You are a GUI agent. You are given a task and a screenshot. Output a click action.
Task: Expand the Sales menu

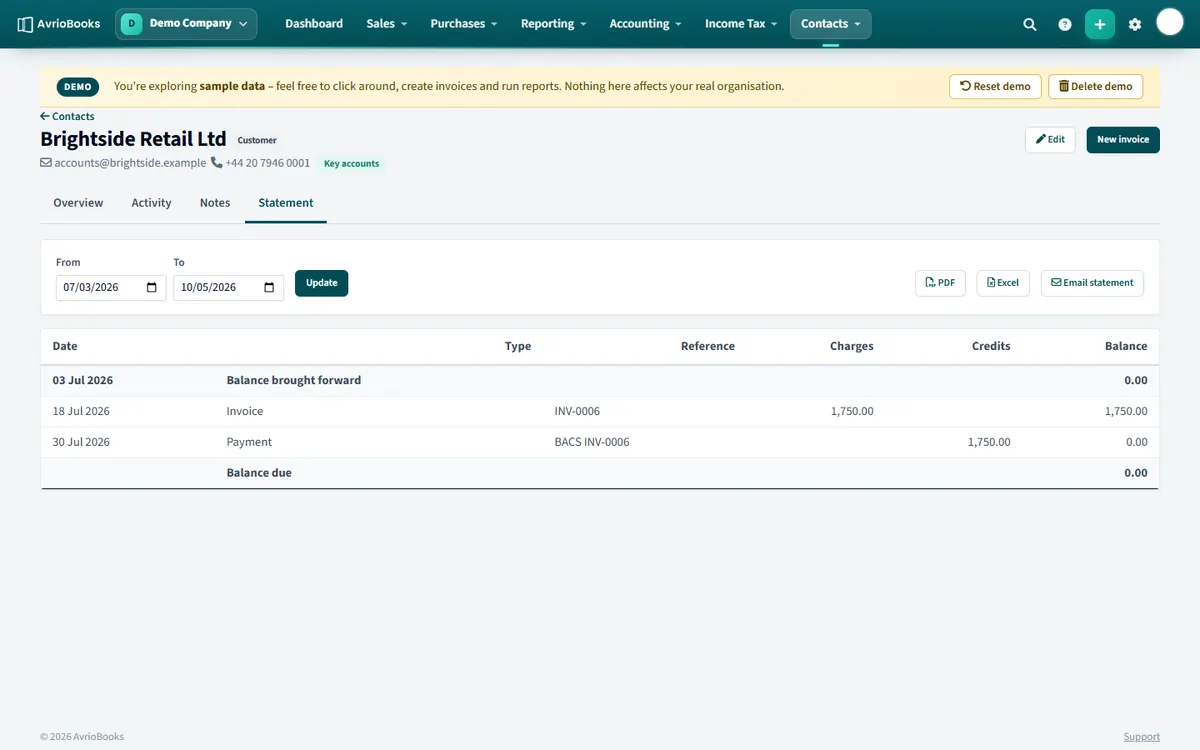point(387,24)
